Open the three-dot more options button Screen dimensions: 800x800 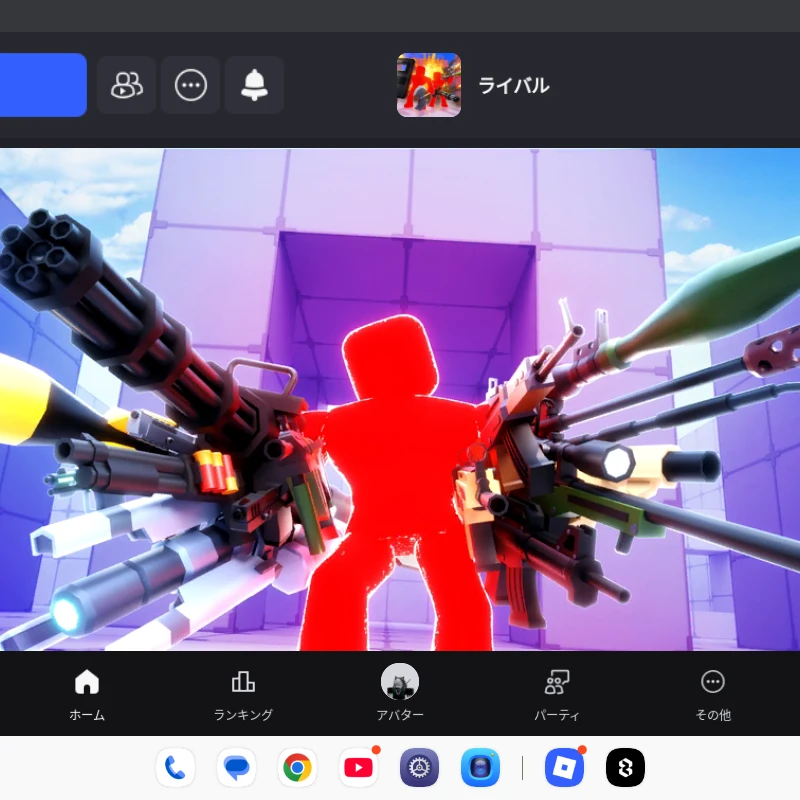(x=191, y=85)
